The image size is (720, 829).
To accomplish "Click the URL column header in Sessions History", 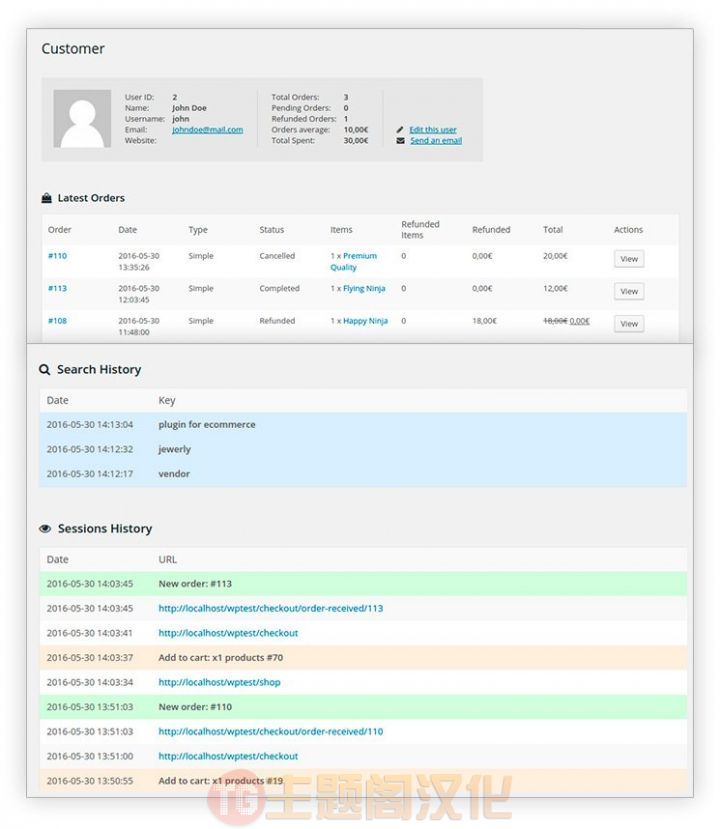I will click(168, 559).
